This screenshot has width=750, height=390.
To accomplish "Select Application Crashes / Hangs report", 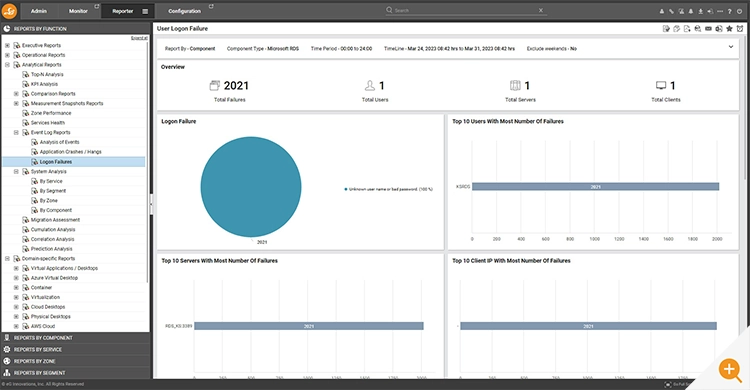I will pyautogui.click(x=70, y=152).
